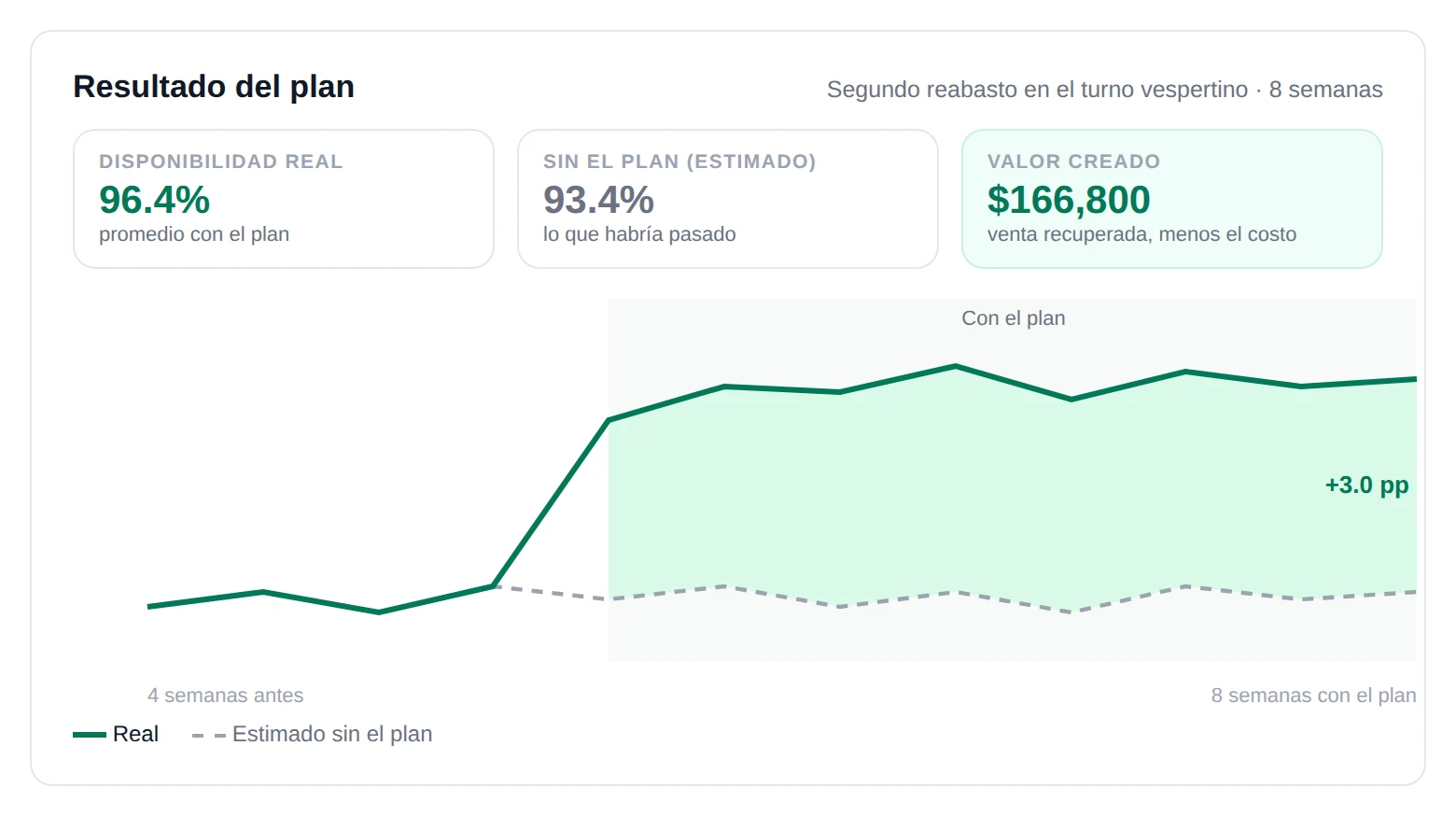Click 'venta recuperada, menos el costo' caption
The image size is (1456, 816).
click(1141, 234)
